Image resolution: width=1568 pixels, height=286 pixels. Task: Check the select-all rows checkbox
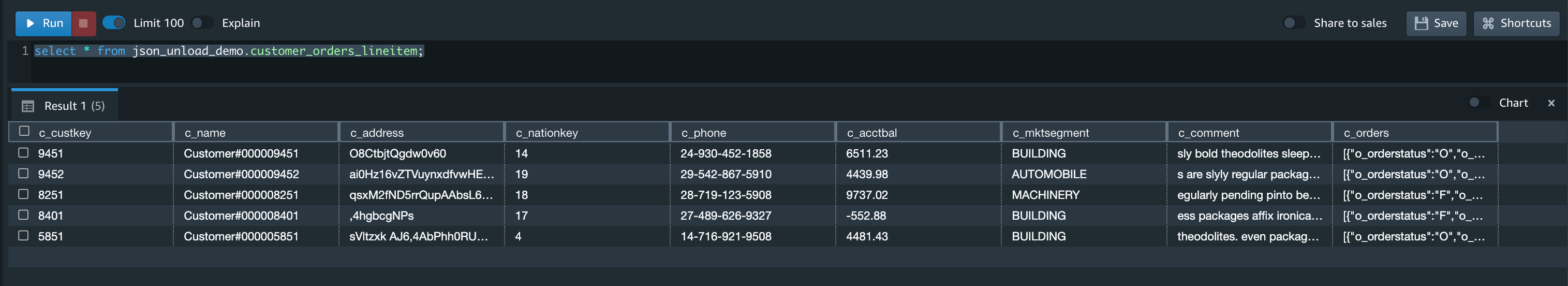pyautogui.click(x=24, y=131)
